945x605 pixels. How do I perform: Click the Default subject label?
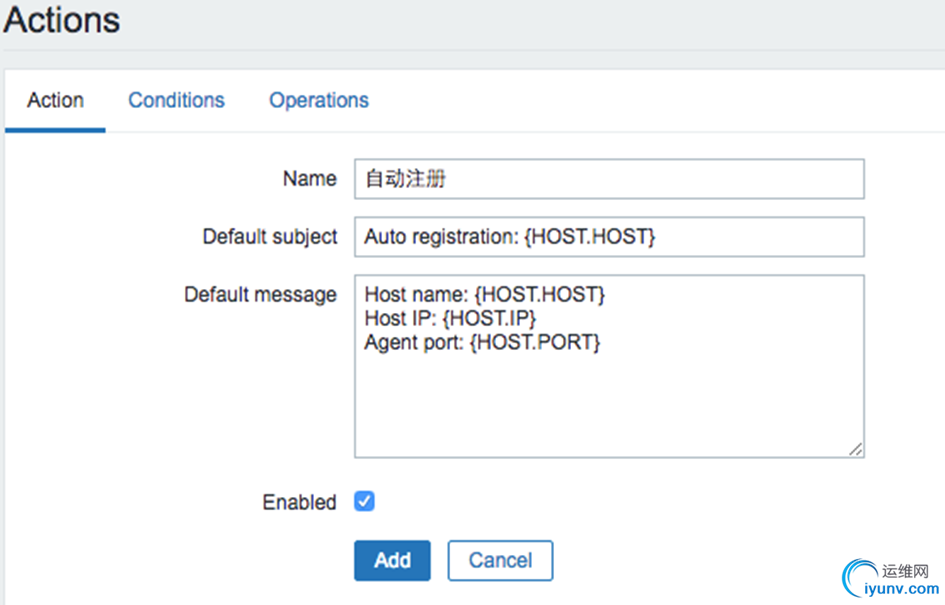pyautogui.click(x=270, y=237)
